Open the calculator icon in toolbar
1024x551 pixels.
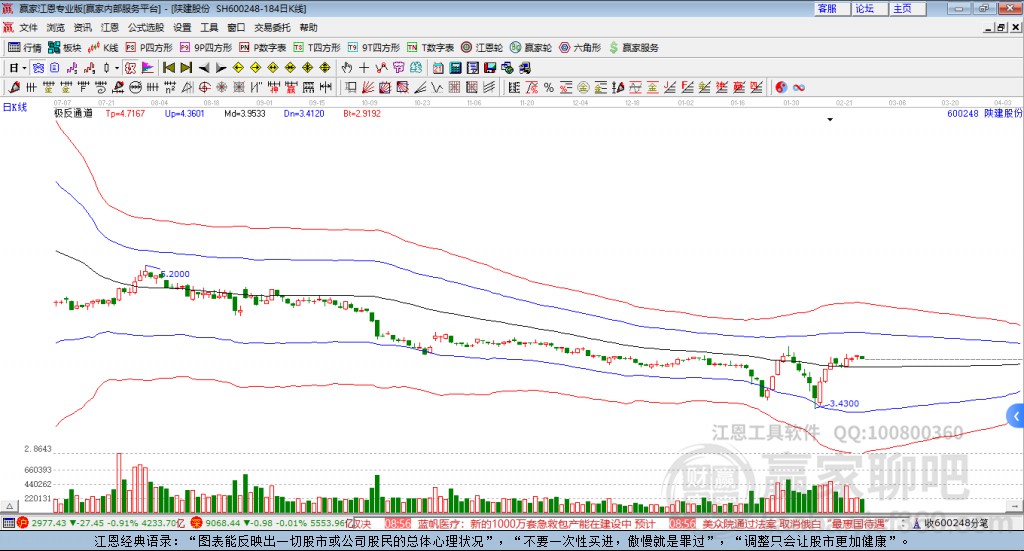pyautogui.click(x=455, y=68)
